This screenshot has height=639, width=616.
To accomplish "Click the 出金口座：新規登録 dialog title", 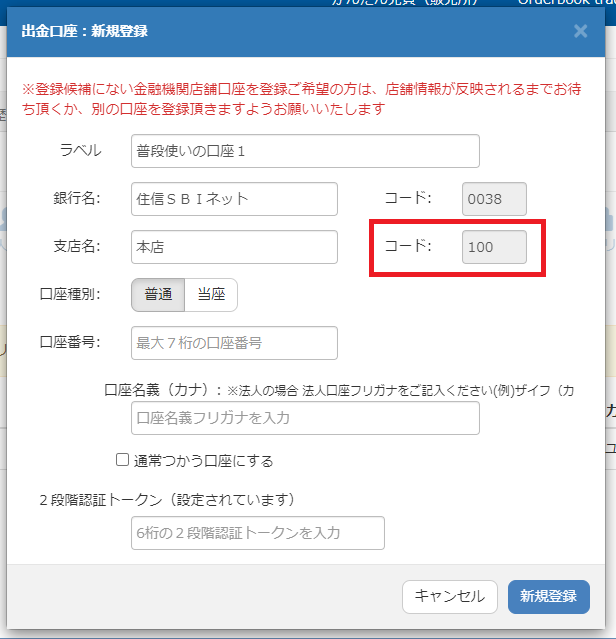I will coord(84,31).
